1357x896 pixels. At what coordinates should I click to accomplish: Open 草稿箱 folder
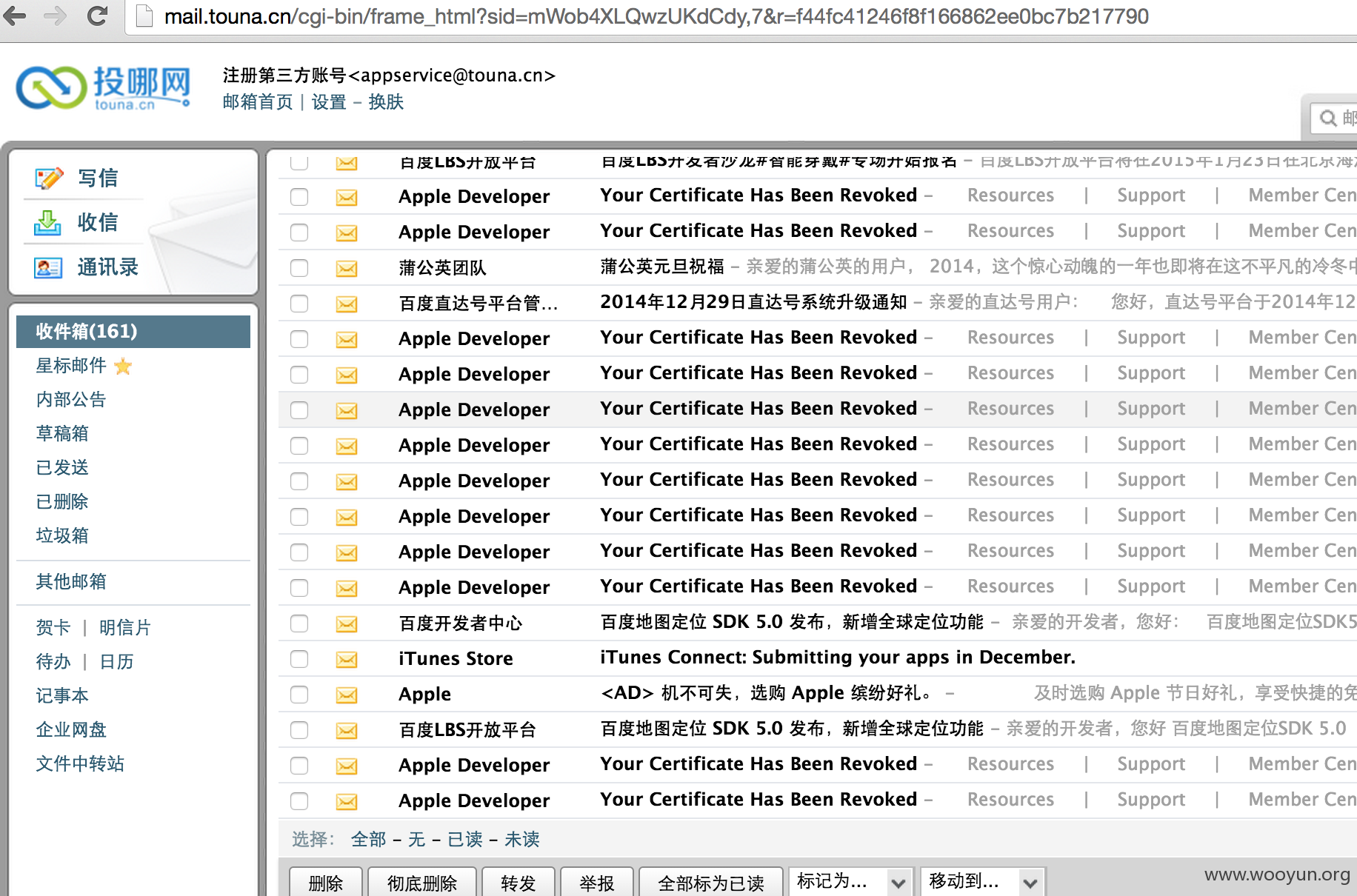tap(62, 433)
